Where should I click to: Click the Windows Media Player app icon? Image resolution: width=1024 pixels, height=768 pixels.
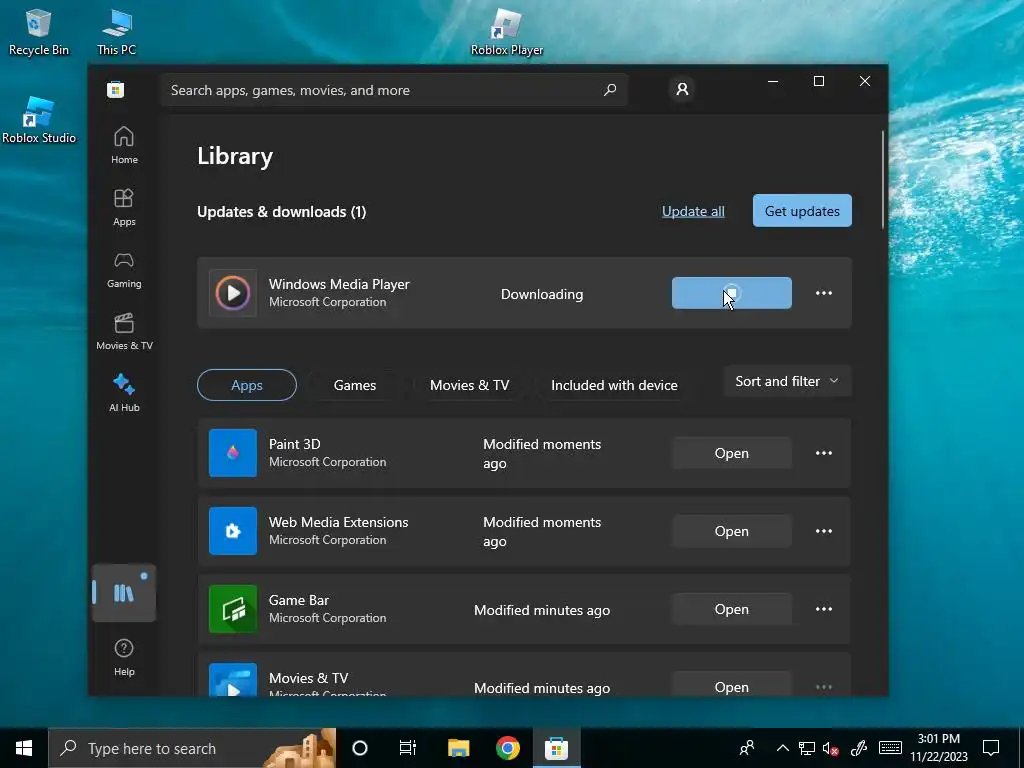233,293
